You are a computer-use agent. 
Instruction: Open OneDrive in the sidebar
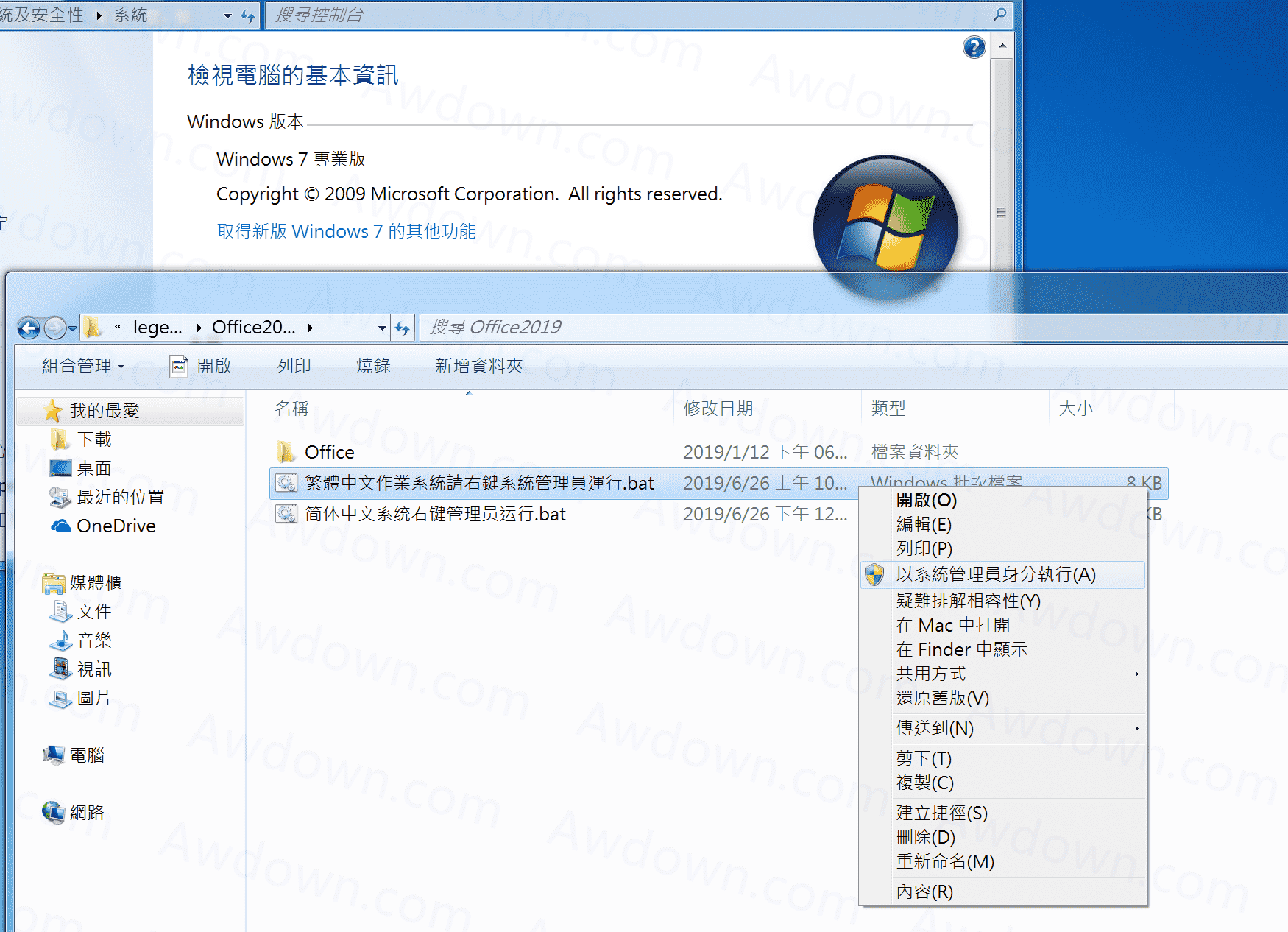pyautogui.click(x=116, y=526)
